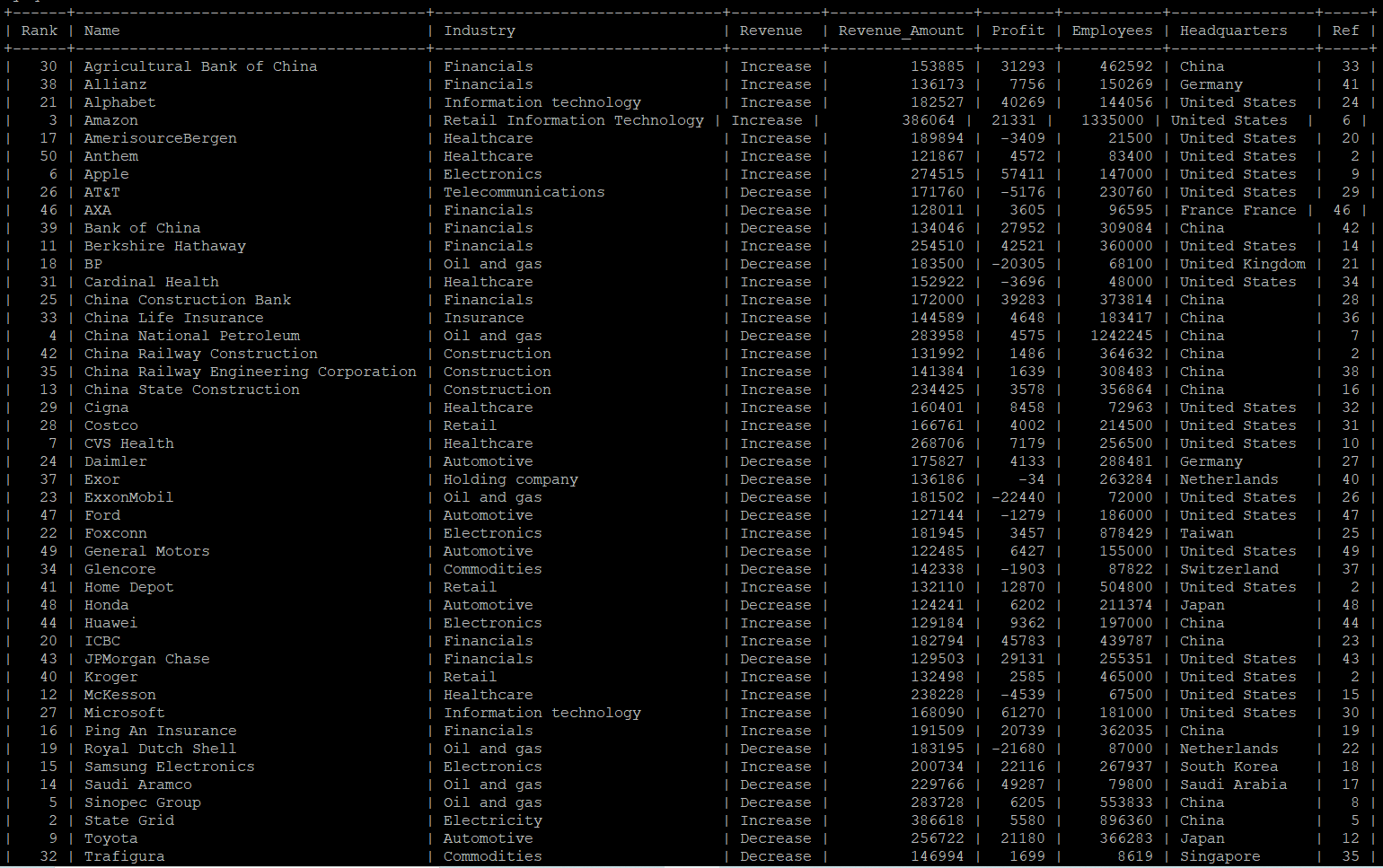Click the "Industry" column header

click(x=480, y=31)
